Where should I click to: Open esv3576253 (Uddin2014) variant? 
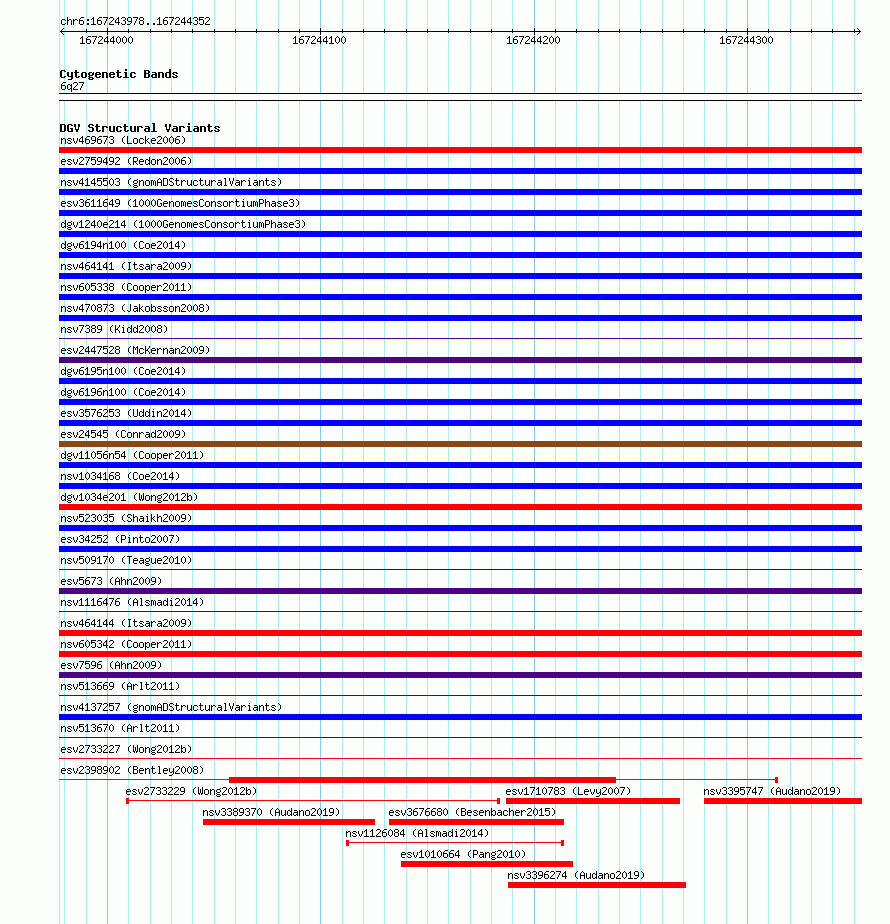coord(126,414)
